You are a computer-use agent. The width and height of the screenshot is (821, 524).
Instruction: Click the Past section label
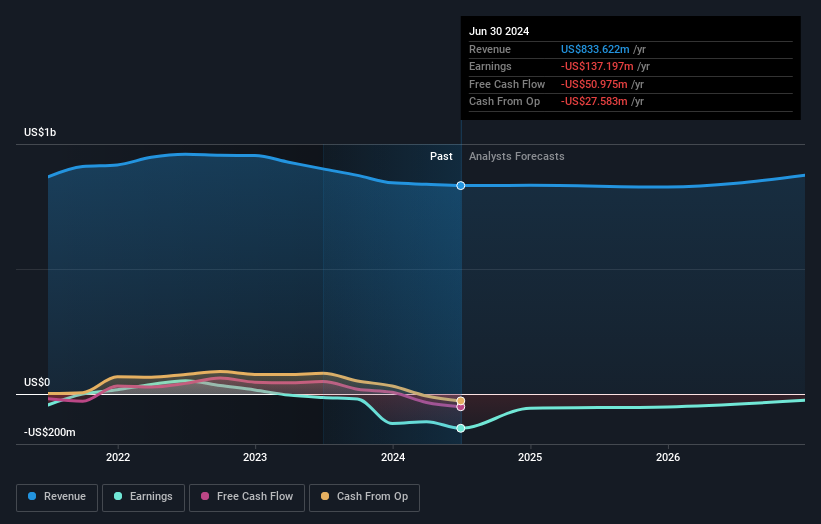click(x=441, y=156)
